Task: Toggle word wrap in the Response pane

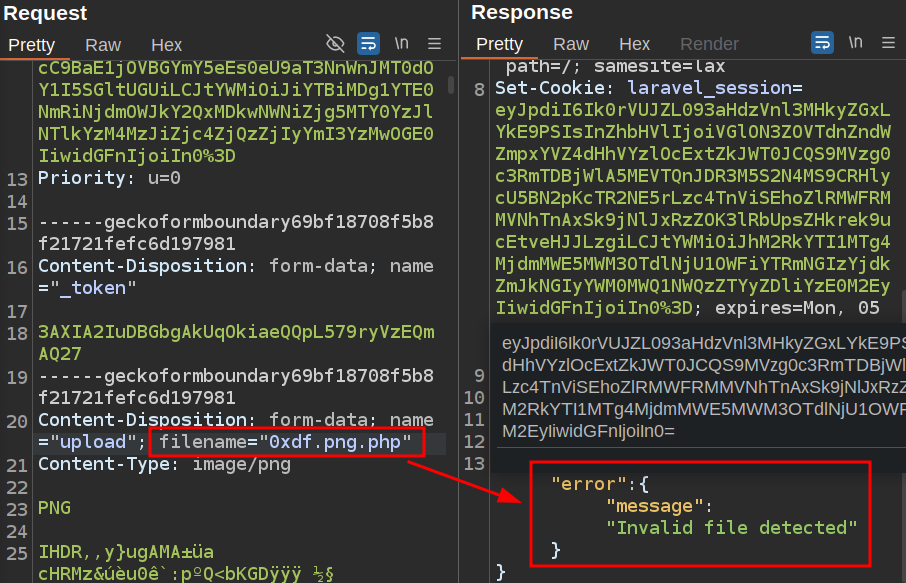Action: (822, 44)
